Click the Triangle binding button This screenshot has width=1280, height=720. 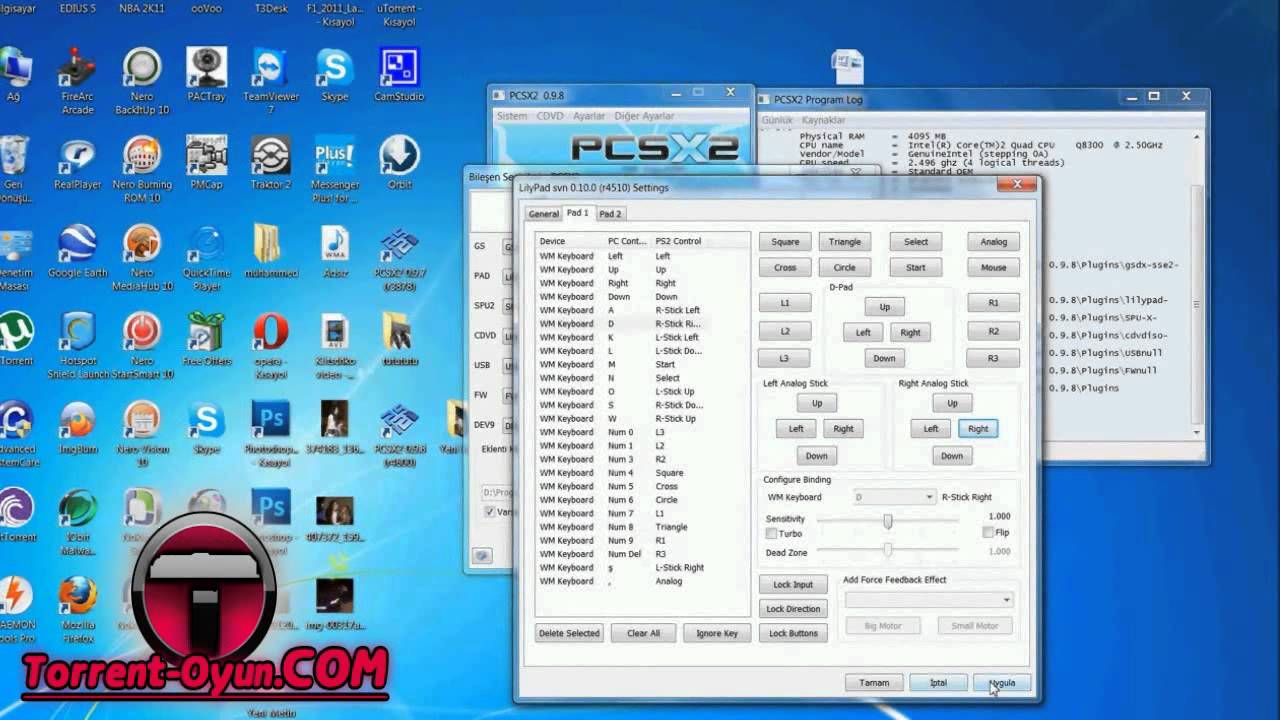(x=845, y=242)
